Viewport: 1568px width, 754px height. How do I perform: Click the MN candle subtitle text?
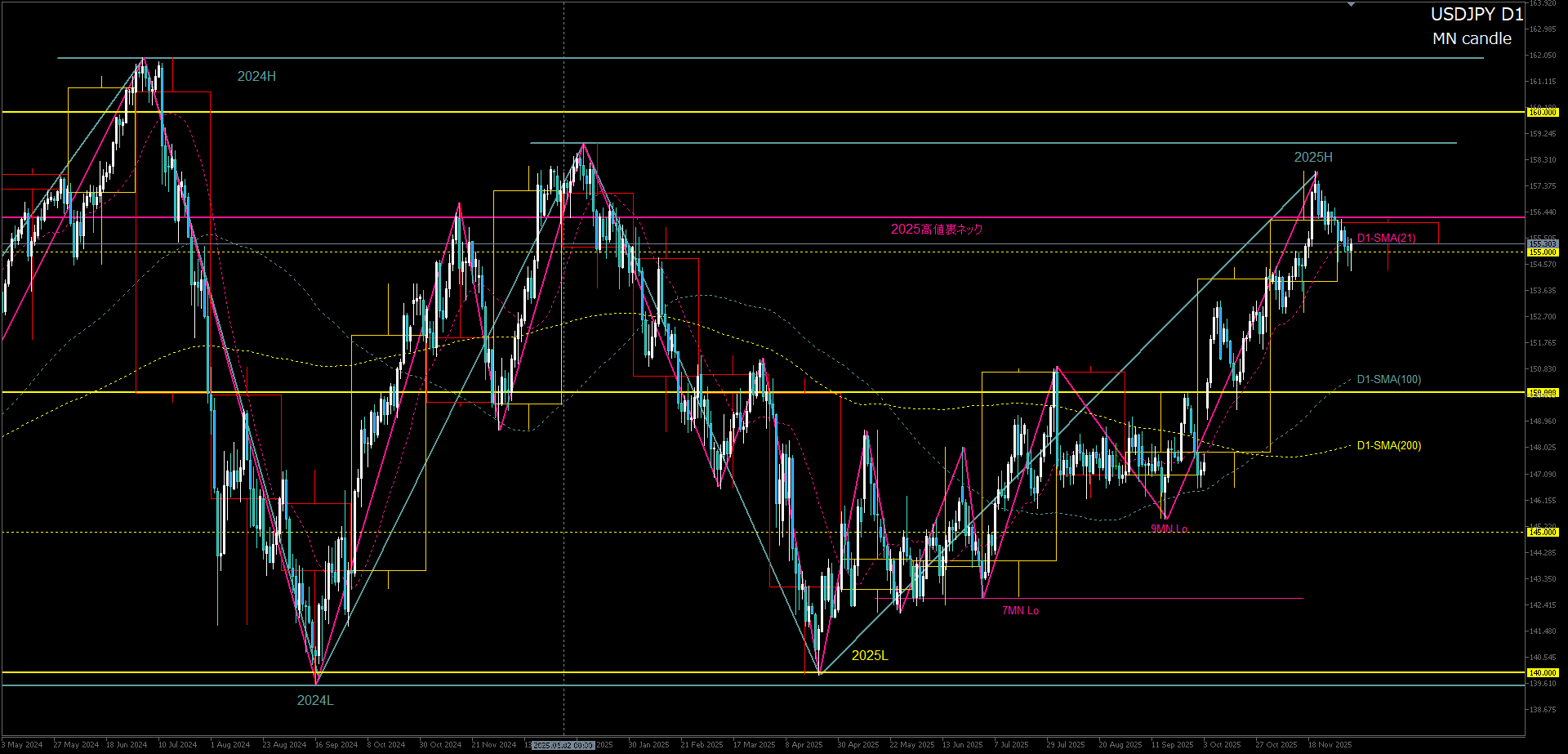(1472, 39)
